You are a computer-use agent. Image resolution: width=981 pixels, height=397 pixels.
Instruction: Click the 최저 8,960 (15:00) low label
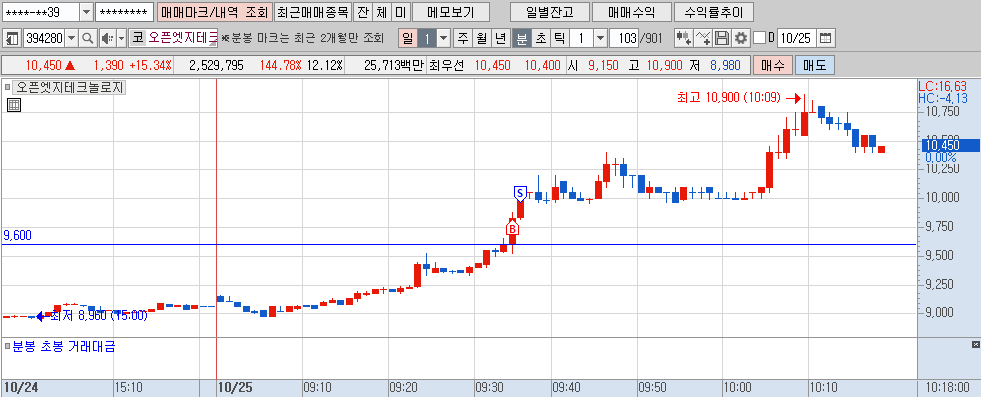click(99, 316)
